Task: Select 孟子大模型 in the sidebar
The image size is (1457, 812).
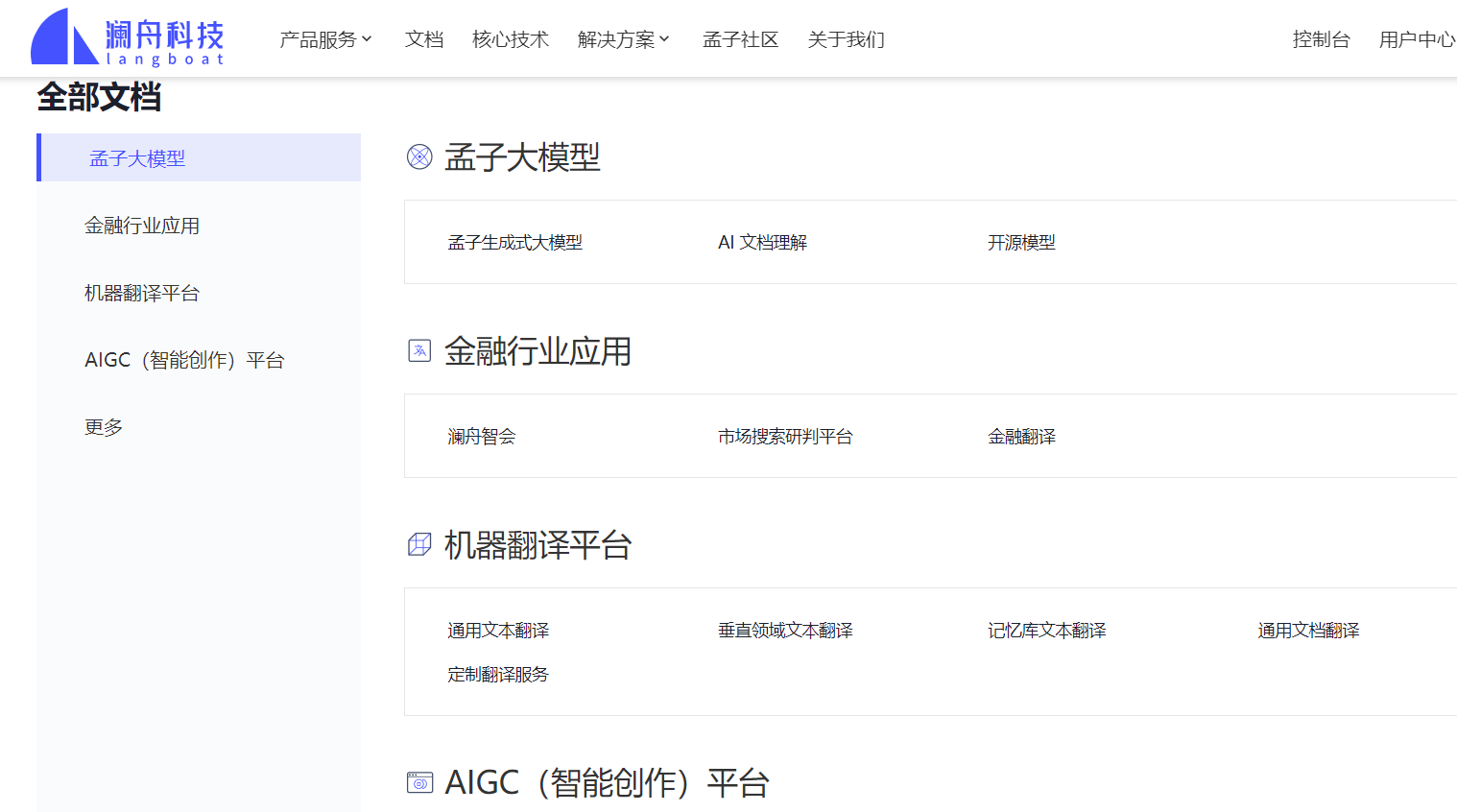Action: click(199, 157)
